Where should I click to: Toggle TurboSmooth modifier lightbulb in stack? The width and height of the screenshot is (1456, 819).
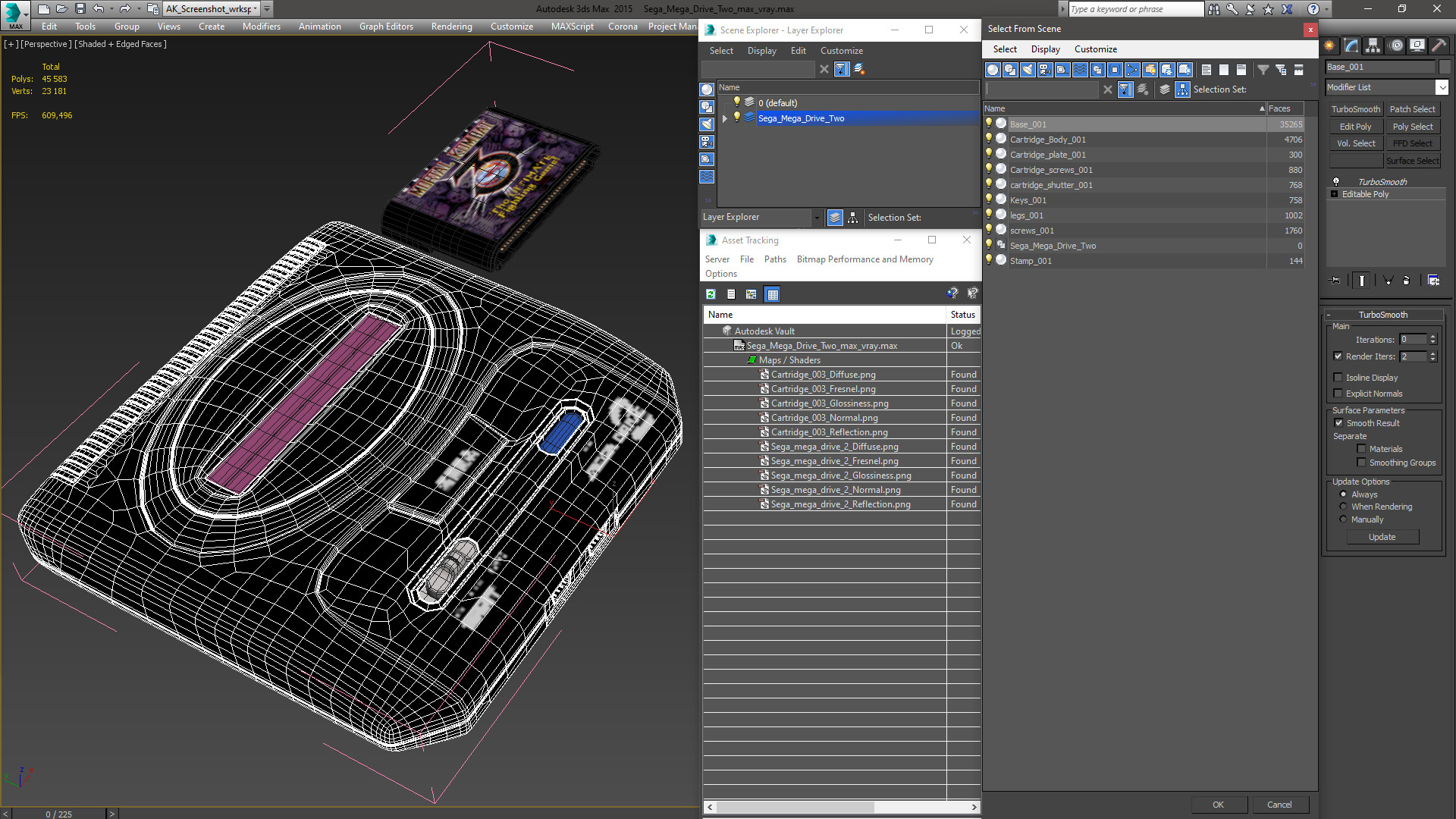tap(1336, 182)
